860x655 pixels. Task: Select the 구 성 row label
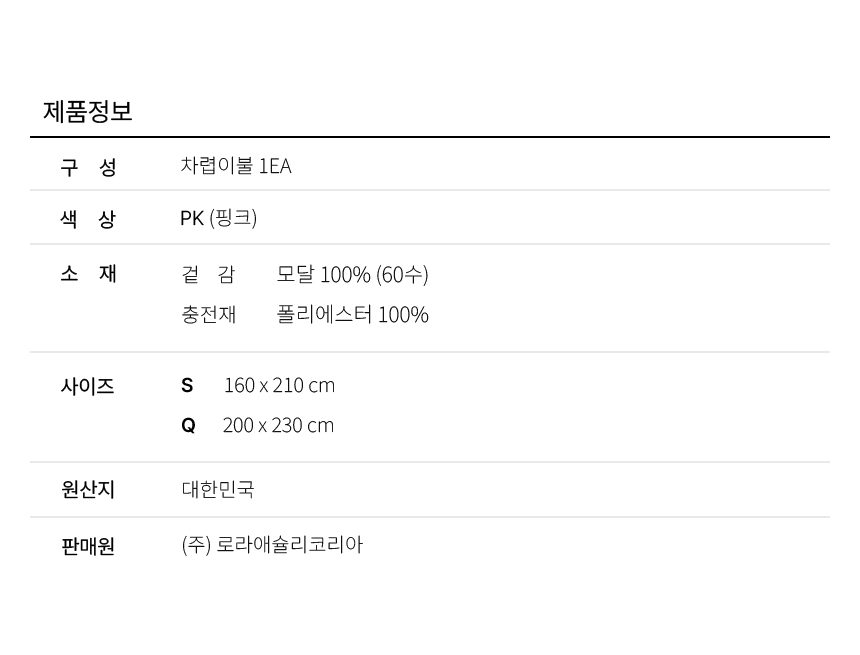[x=88, y=167]
